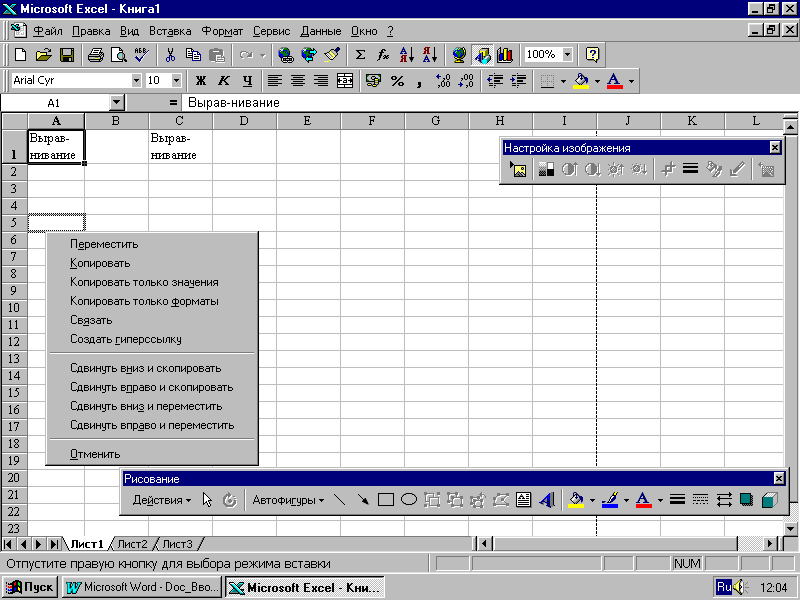Apply yellow fill color bucket in formatting toolbar

pos(581,81)
